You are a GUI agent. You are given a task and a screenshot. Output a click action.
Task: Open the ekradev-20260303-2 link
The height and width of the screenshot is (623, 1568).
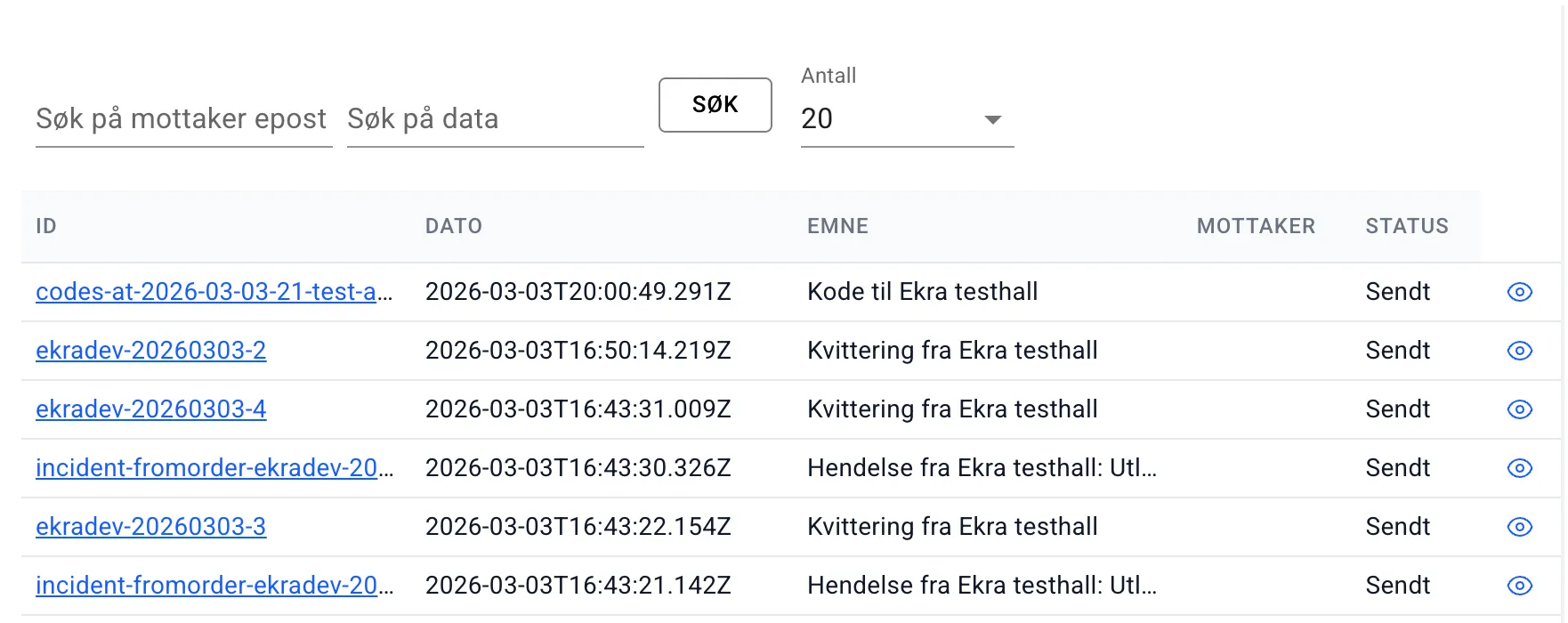pyautogui.click(x=151, y=351)
